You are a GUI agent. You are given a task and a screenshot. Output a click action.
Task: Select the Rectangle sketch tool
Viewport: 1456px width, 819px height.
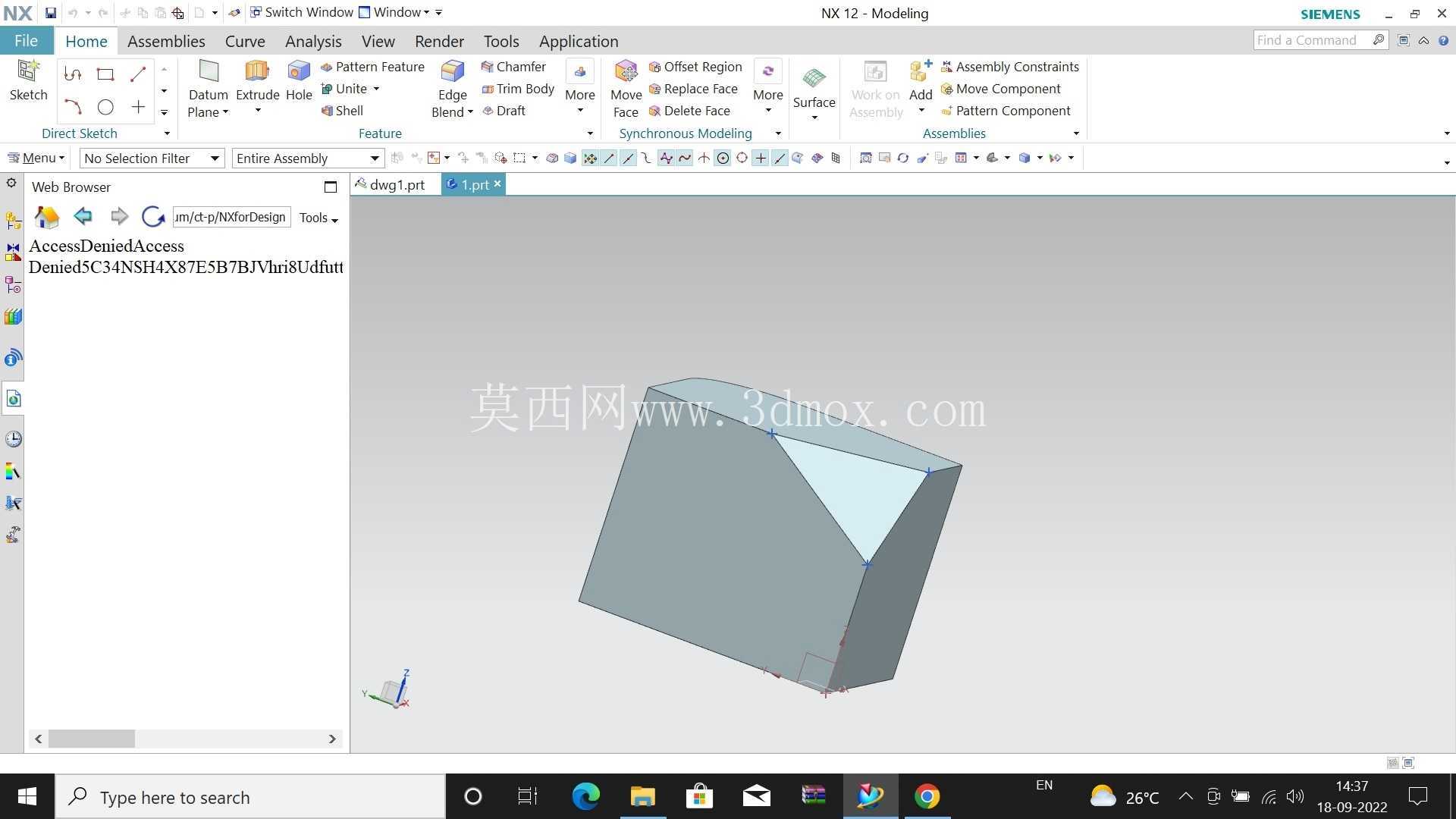105,74
